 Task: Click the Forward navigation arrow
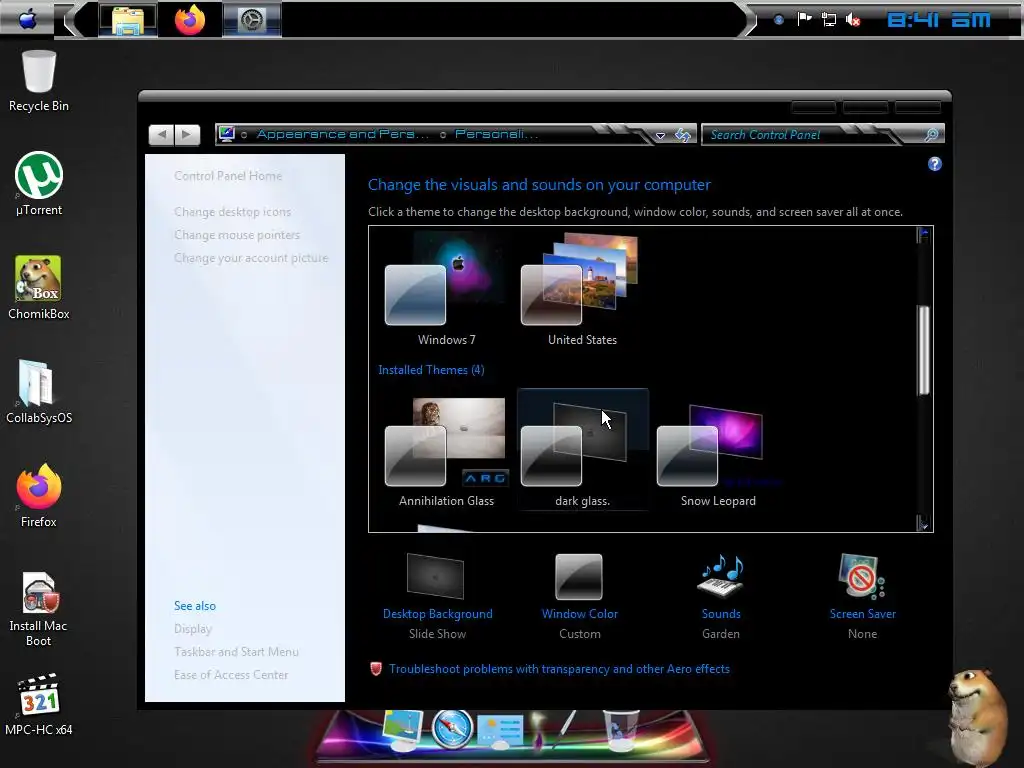pos(187,135)
